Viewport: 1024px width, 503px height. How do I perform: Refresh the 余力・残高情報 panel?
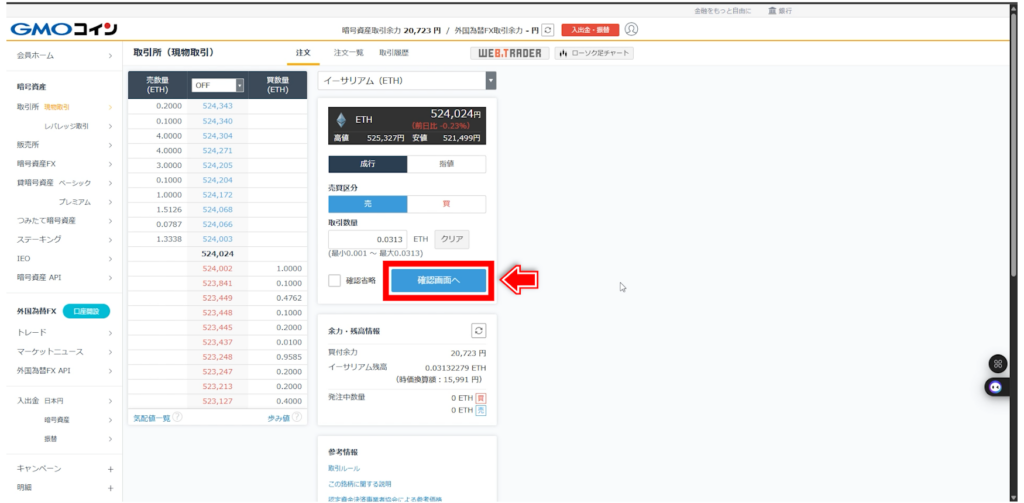click(478, 330)
